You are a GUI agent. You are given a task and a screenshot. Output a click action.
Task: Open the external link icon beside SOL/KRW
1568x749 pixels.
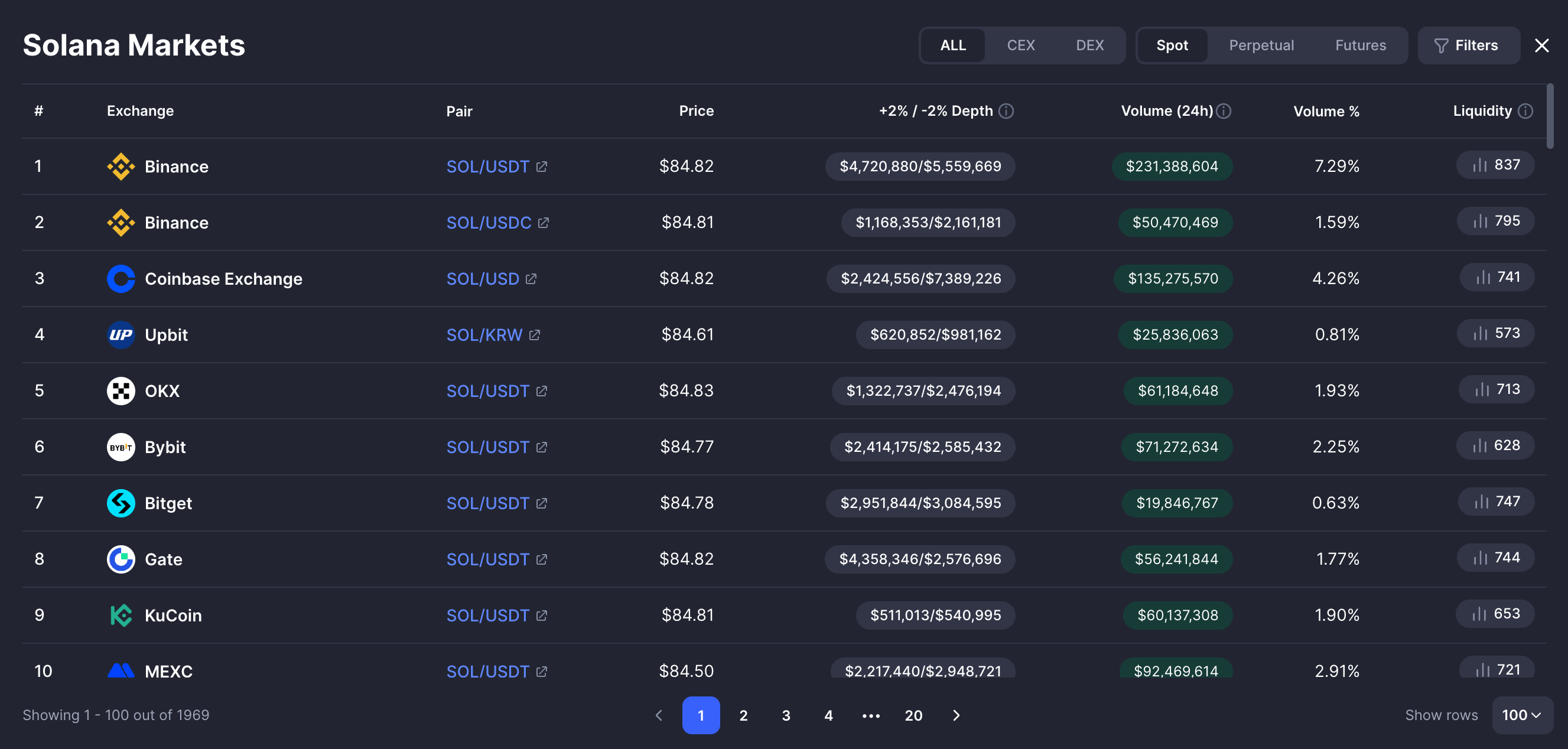click(535, 335)
